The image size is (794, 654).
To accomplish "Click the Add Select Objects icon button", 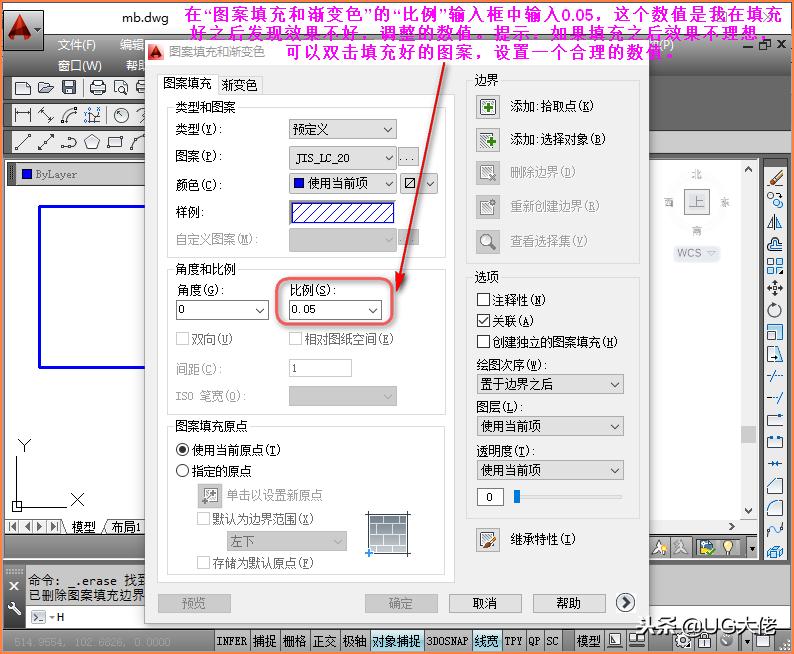I will click(x=488, y=140).
